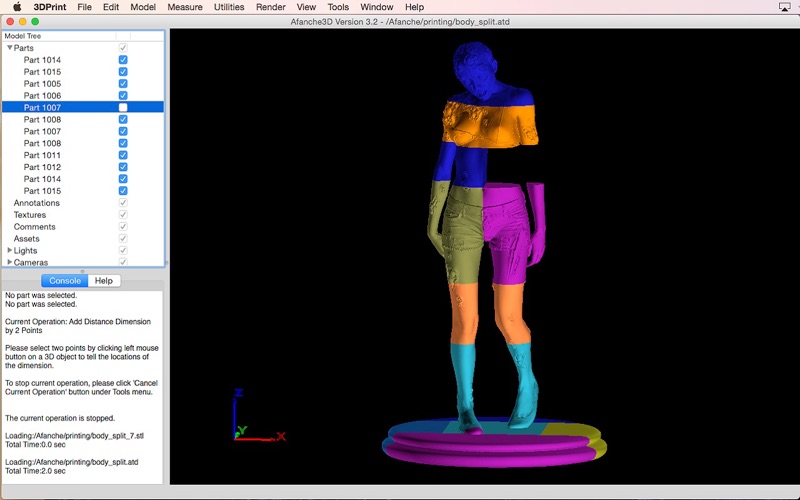Open the Window menu
The width and height of the screenshot is (800, 500).
(x=377, y=7)
